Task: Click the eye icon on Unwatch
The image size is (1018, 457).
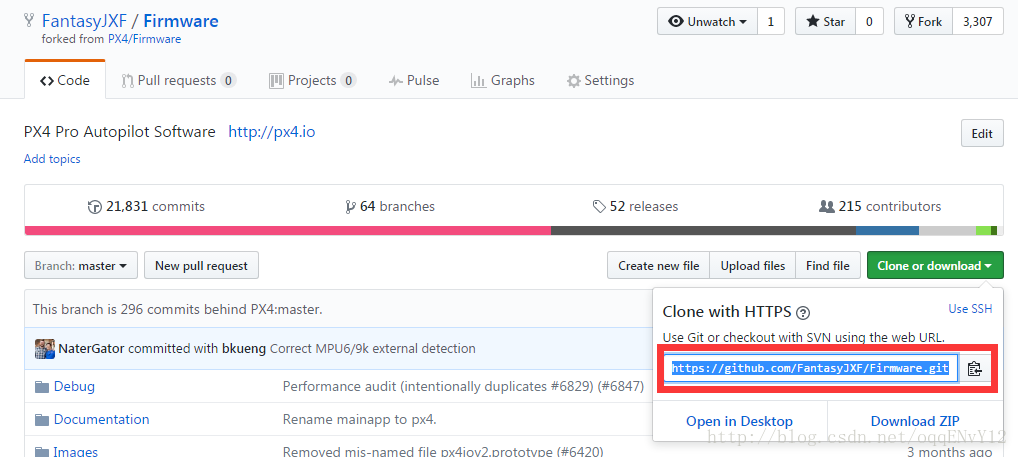Action: (676, 21)
